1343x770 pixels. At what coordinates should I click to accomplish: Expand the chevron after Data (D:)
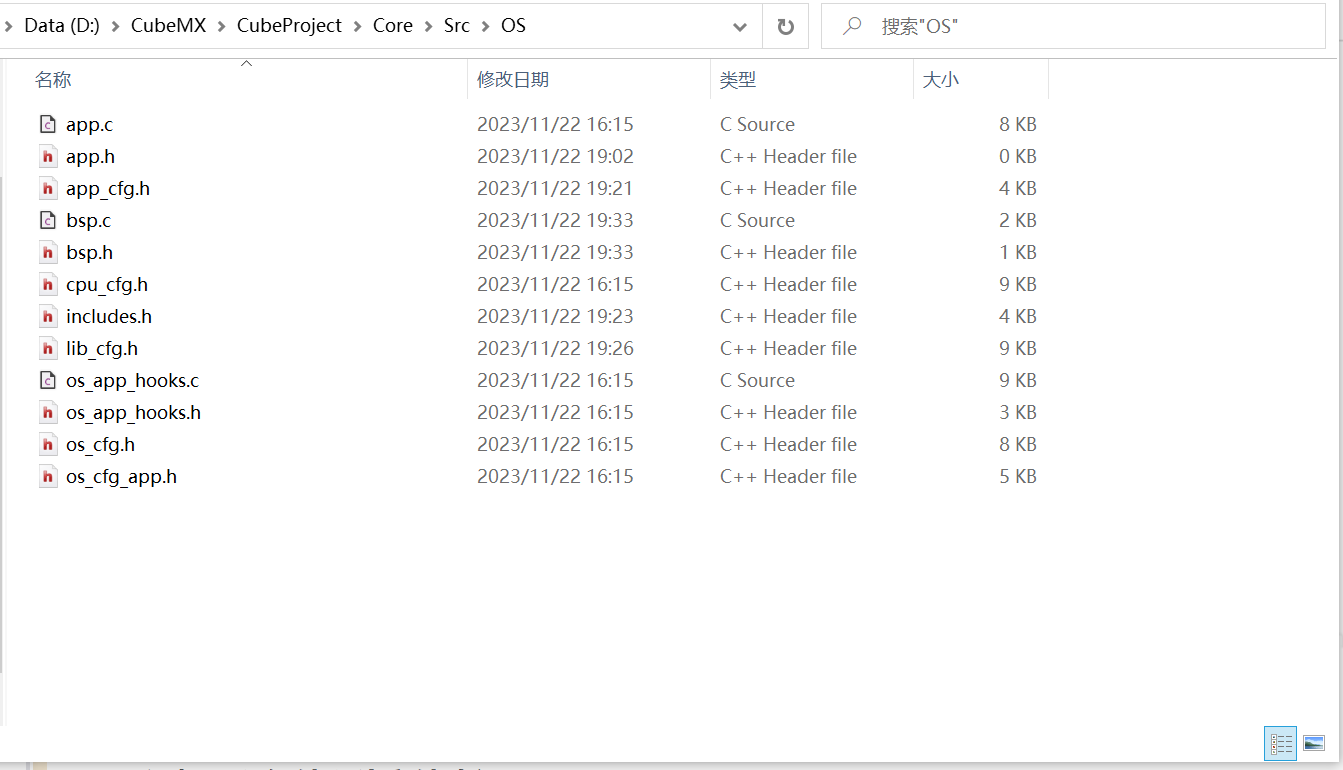tap(115, 26)
